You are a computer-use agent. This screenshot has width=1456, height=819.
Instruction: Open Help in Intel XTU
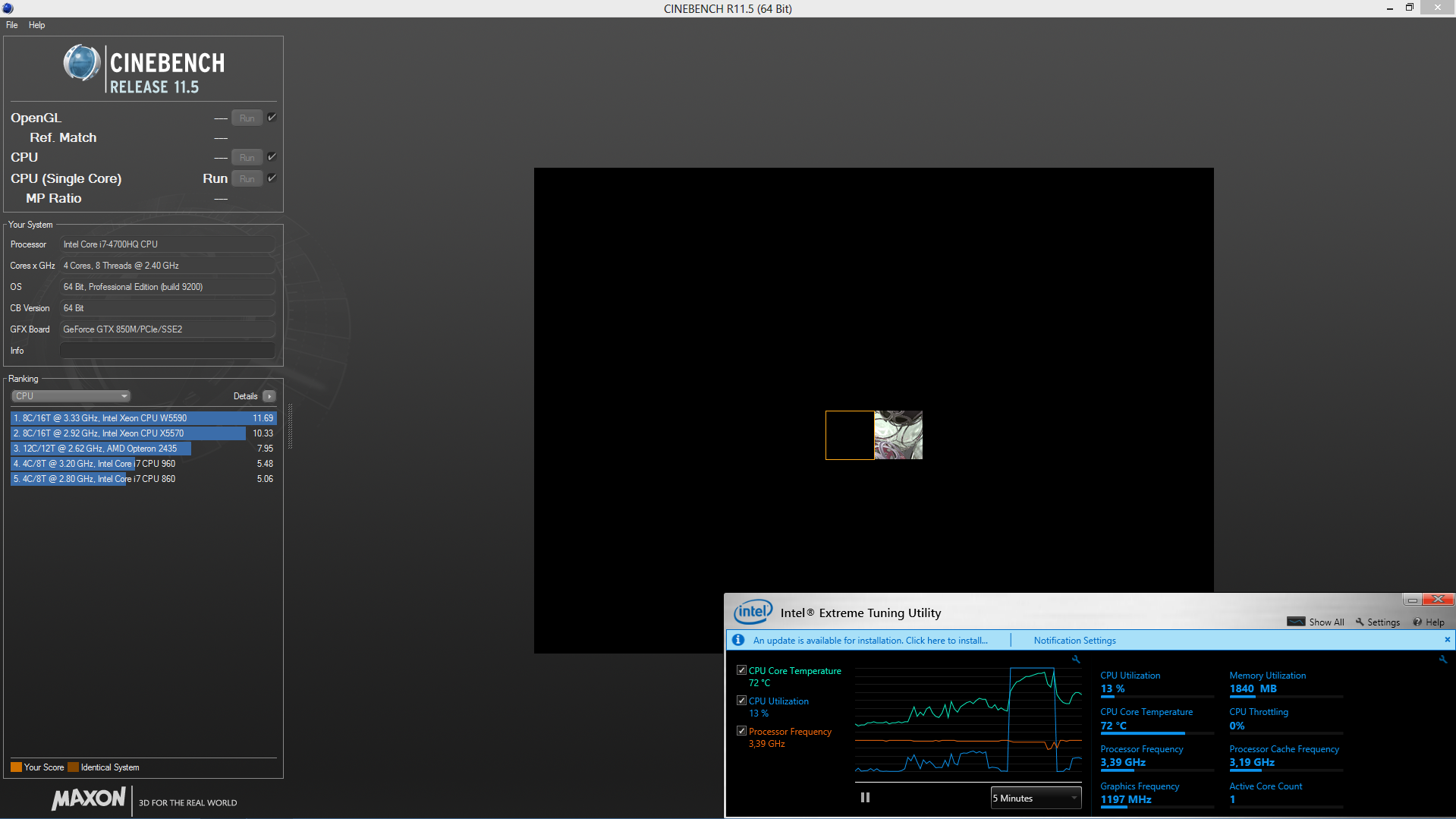pos(1429,622)
